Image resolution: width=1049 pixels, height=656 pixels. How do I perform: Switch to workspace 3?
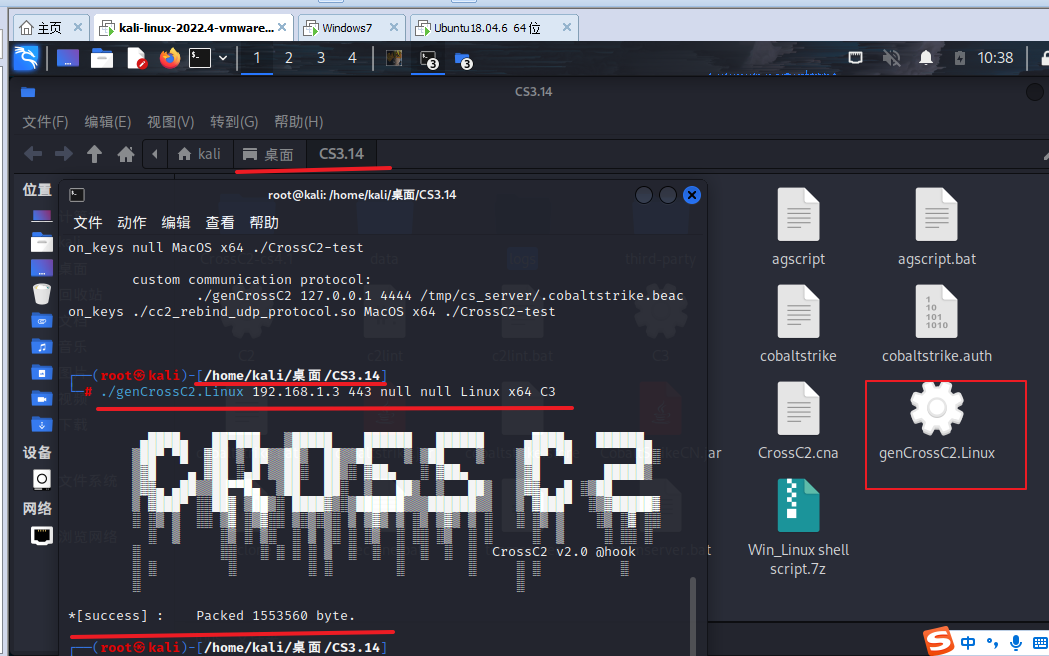320,58
